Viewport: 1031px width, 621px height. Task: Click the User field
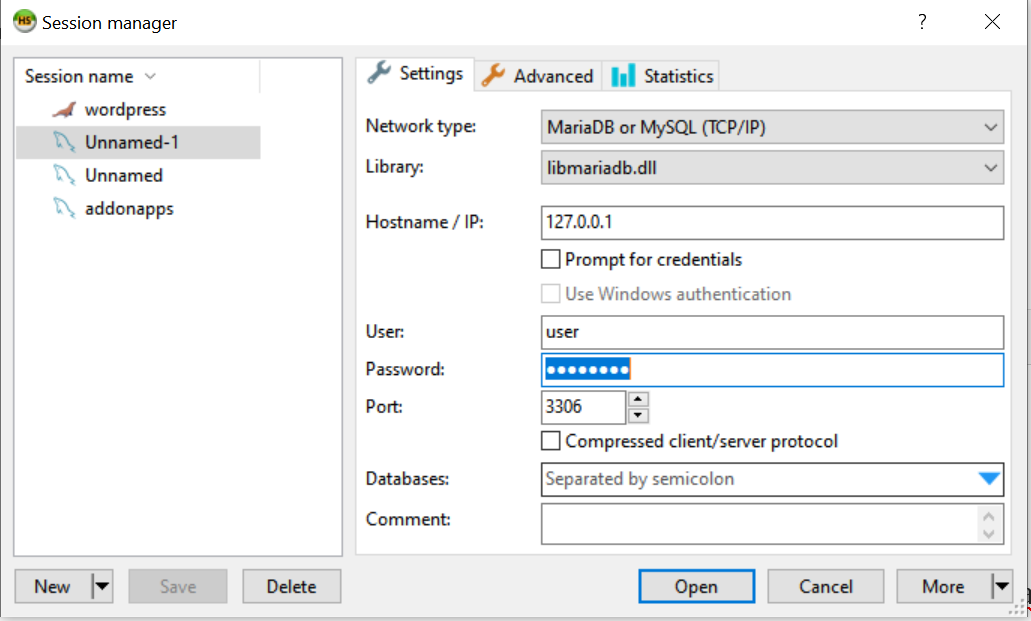[x=772, y=332]
